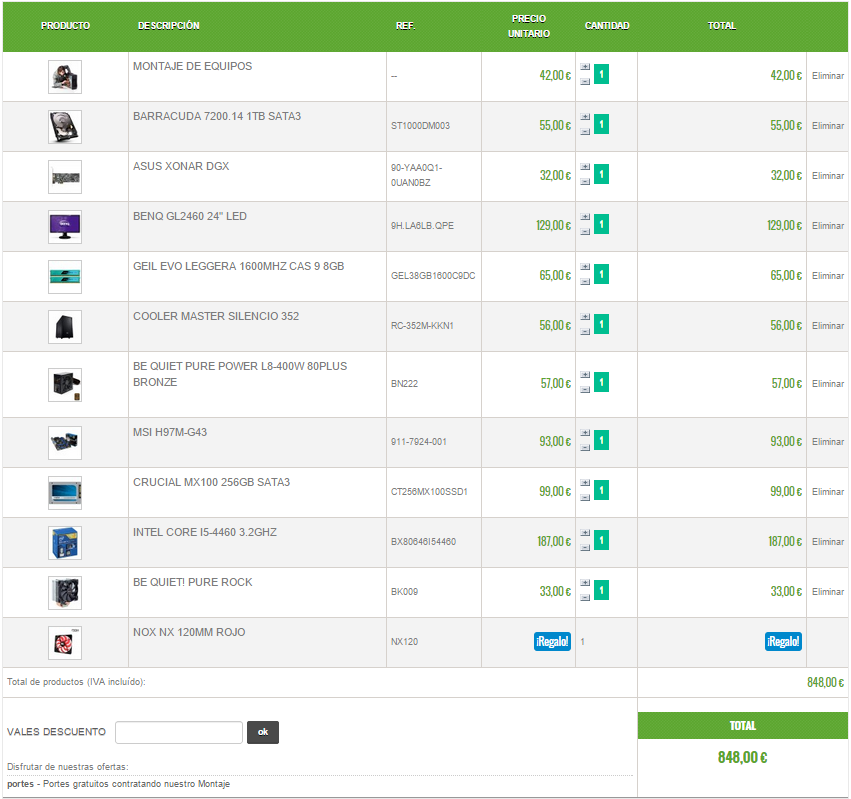
Task: Decrease quantity of BenQ GL2460 monitor
Action: (x=585, y=231)
